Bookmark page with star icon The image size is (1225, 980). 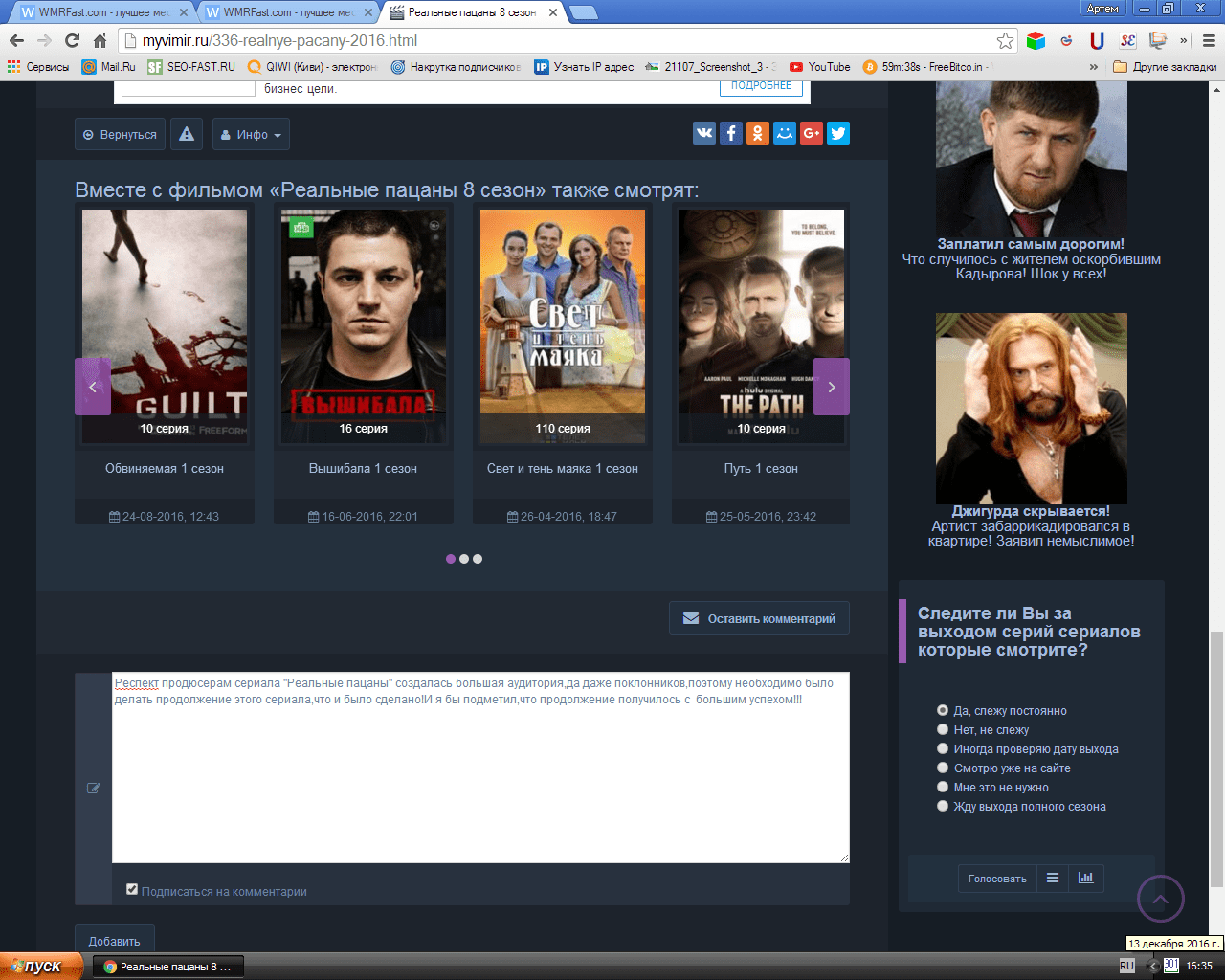click(1005, 40)
